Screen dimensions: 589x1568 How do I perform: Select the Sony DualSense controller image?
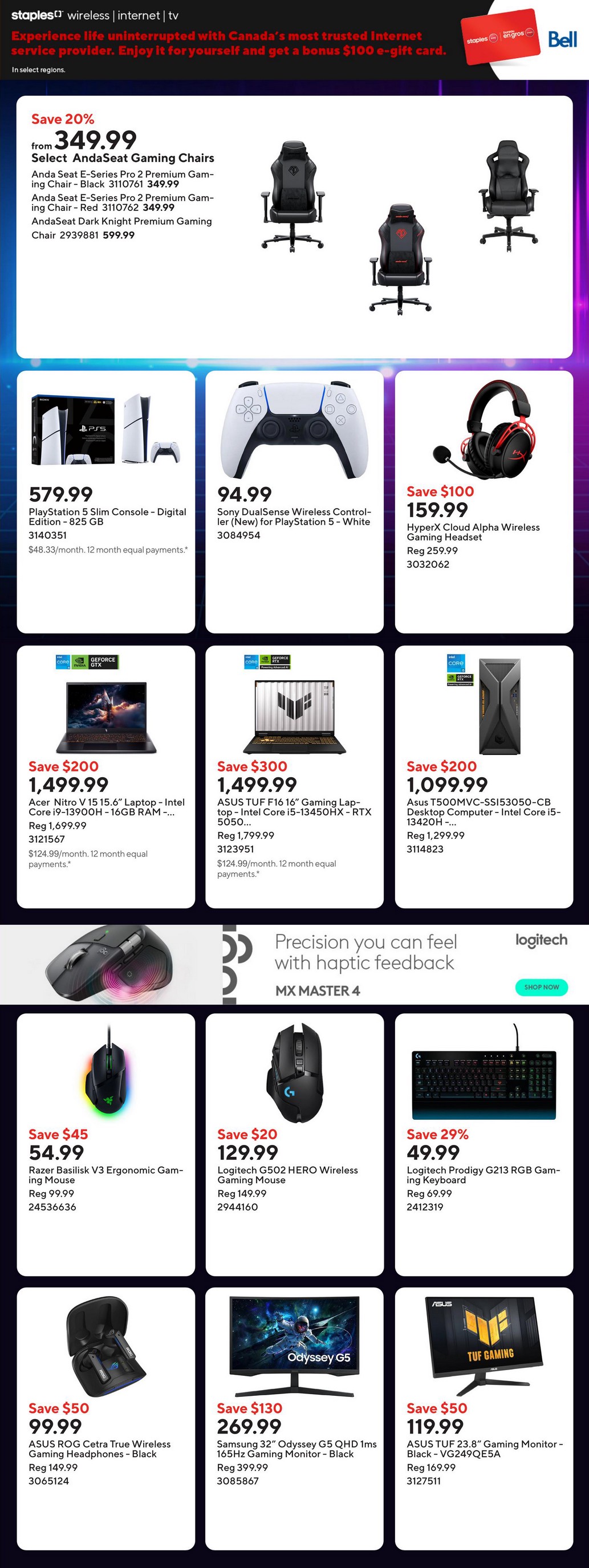coord(294,430)
